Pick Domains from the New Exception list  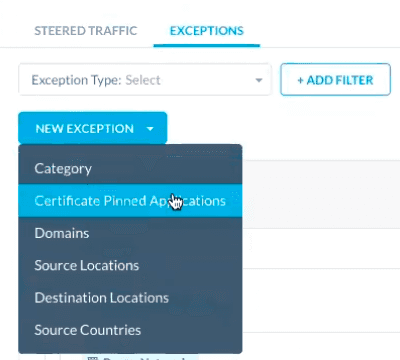point(130,233)
